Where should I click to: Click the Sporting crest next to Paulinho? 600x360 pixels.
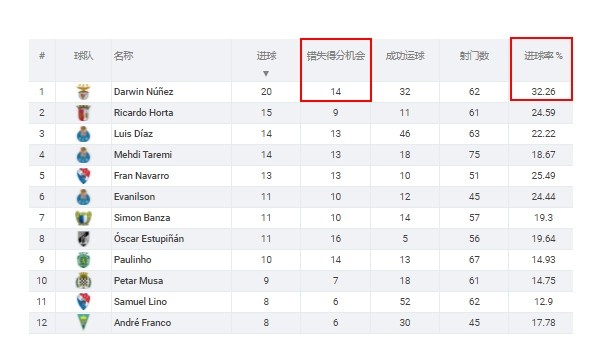(x=83, y=260)
